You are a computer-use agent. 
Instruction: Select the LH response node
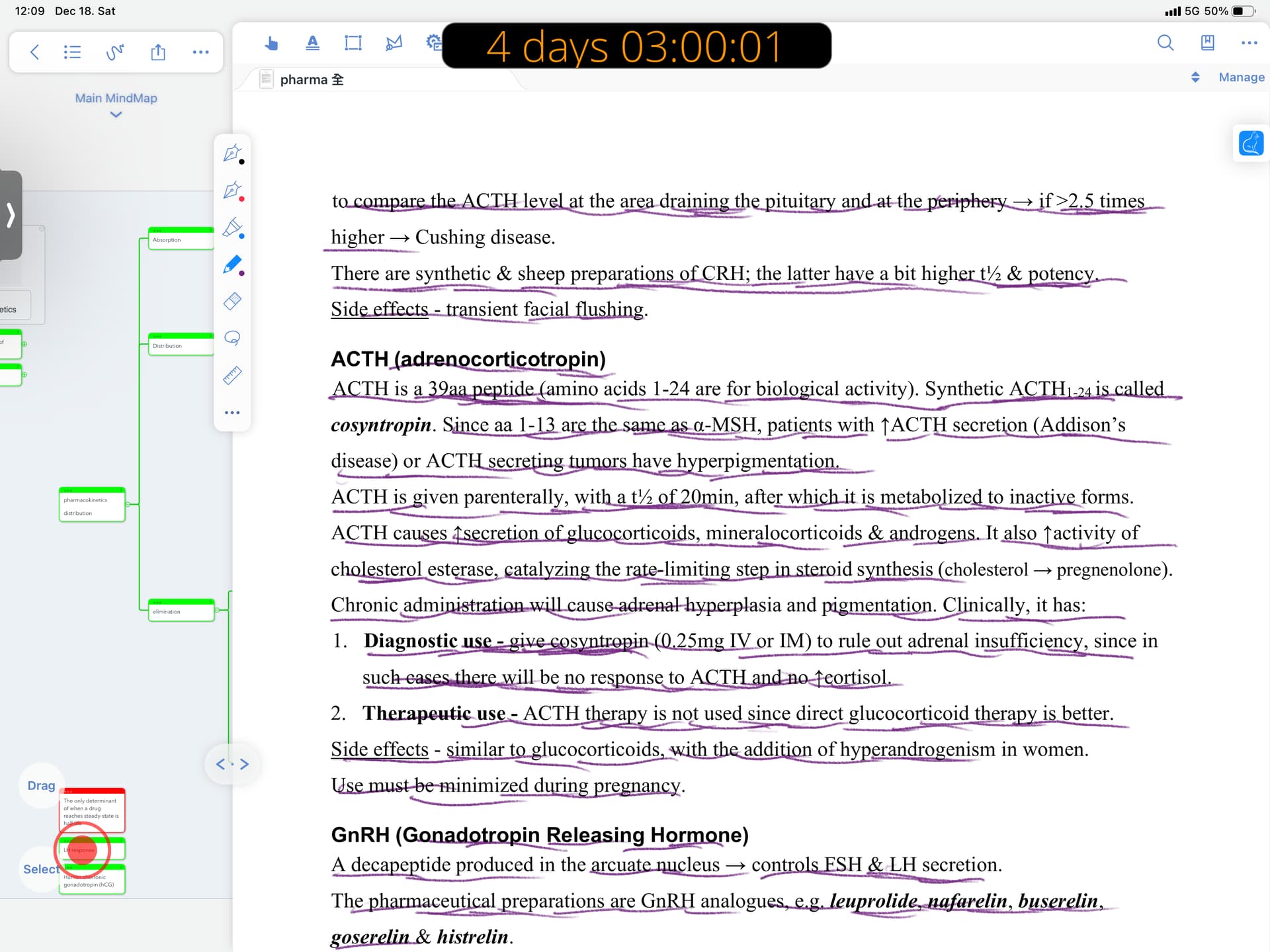coord(92,849)
